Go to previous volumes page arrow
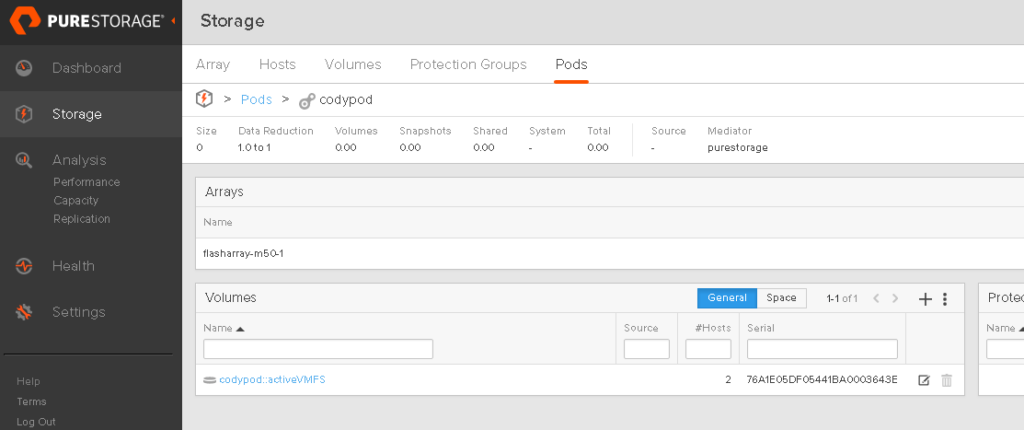Viewport: 1024px width, 430px height. (876, 299)
